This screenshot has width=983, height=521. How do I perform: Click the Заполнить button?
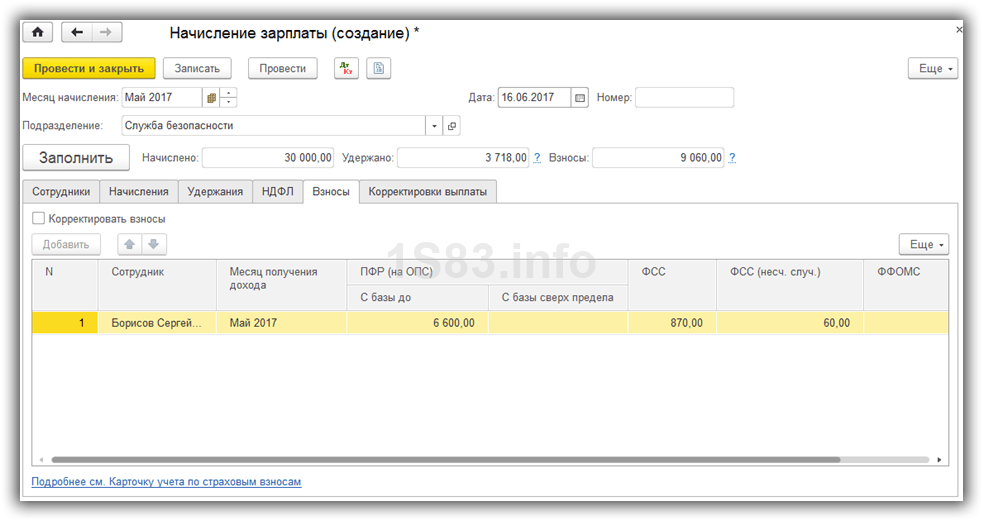click(x=76, y=157)
